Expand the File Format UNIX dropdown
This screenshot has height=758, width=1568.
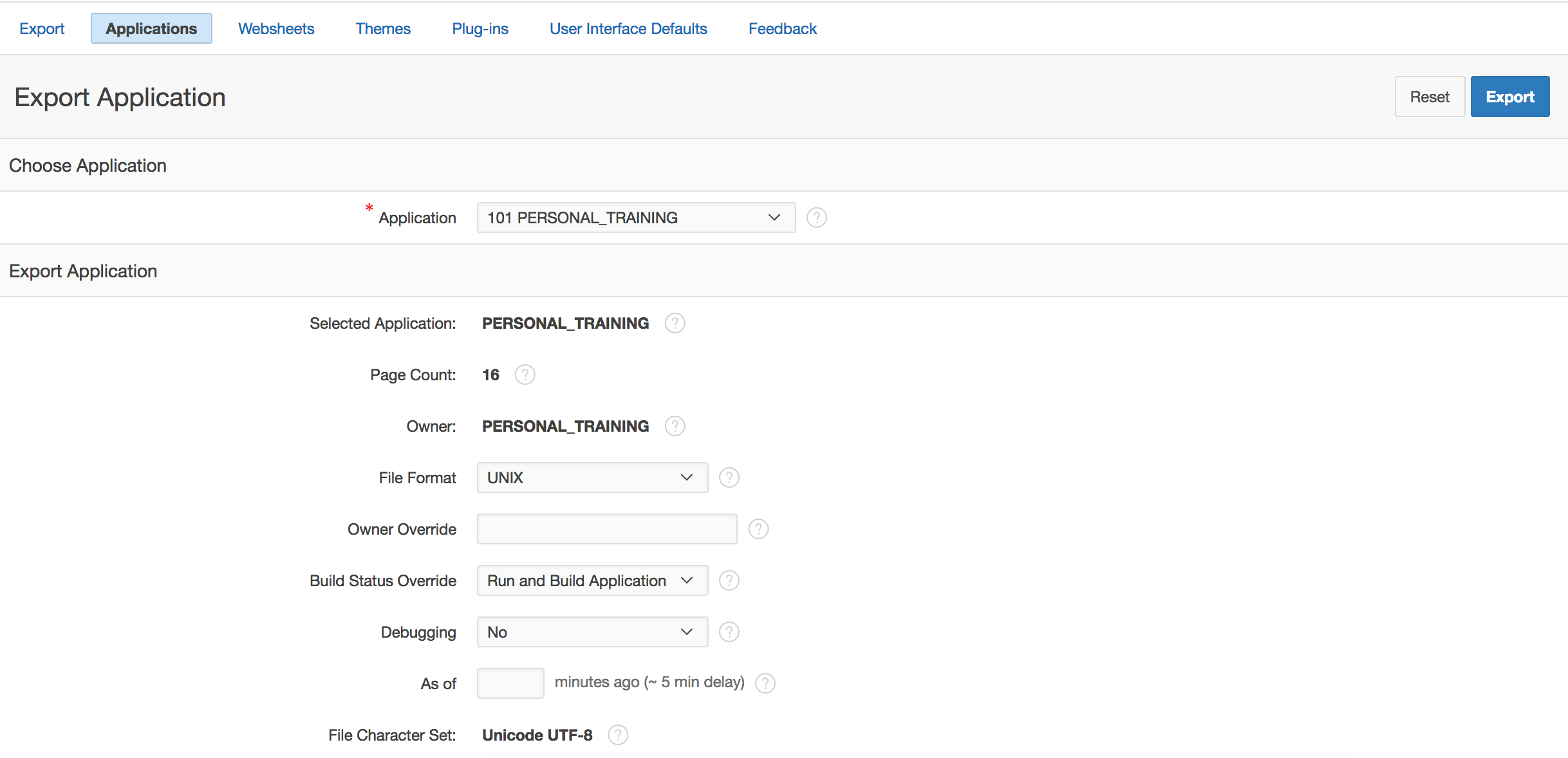pos(592,477)
